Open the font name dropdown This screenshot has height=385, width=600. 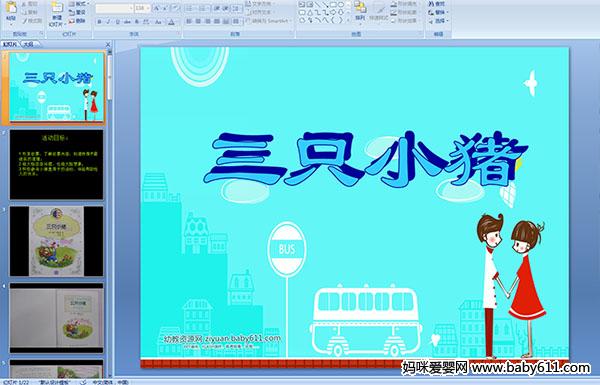point(131,8)
